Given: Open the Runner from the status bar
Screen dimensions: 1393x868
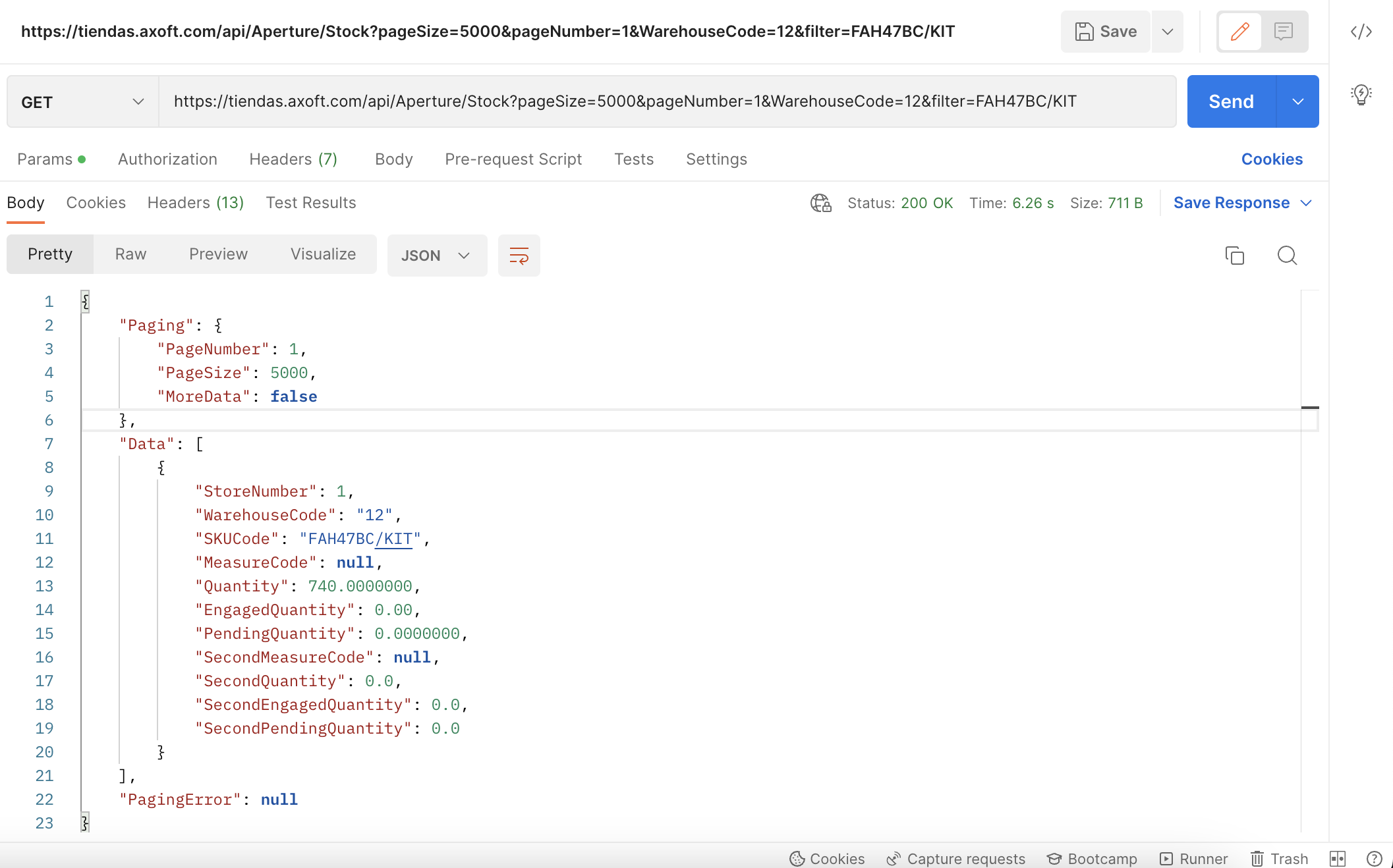Looking at the screenshot, I should (1193, 858).
